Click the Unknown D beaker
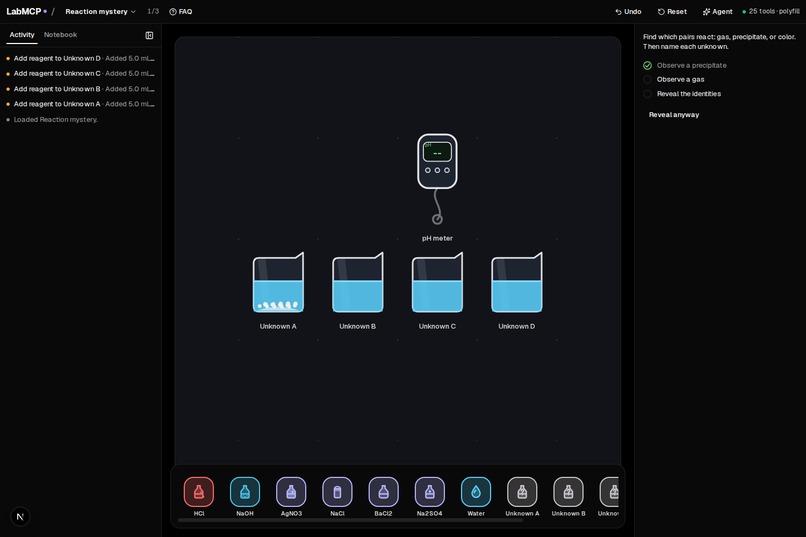Viewport: 806px width, 537px height. tap(517, 283)
